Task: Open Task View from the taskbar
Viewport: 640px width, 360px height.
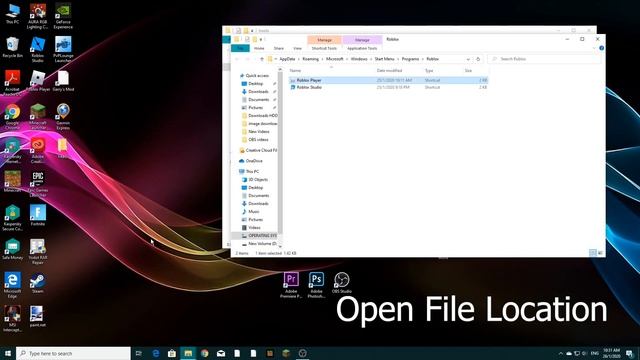Action: click(139, 353)
